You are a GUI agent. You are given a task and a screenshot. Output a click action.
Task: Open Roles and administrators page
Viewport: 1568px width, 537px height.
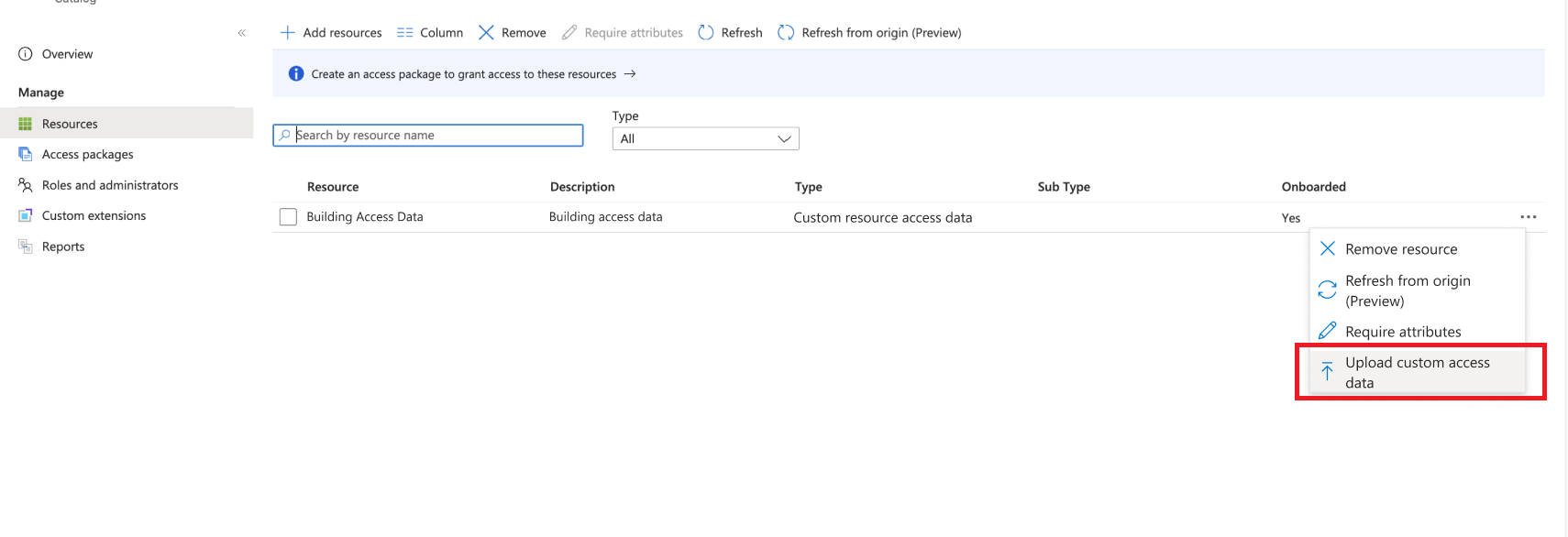(110, 185)
